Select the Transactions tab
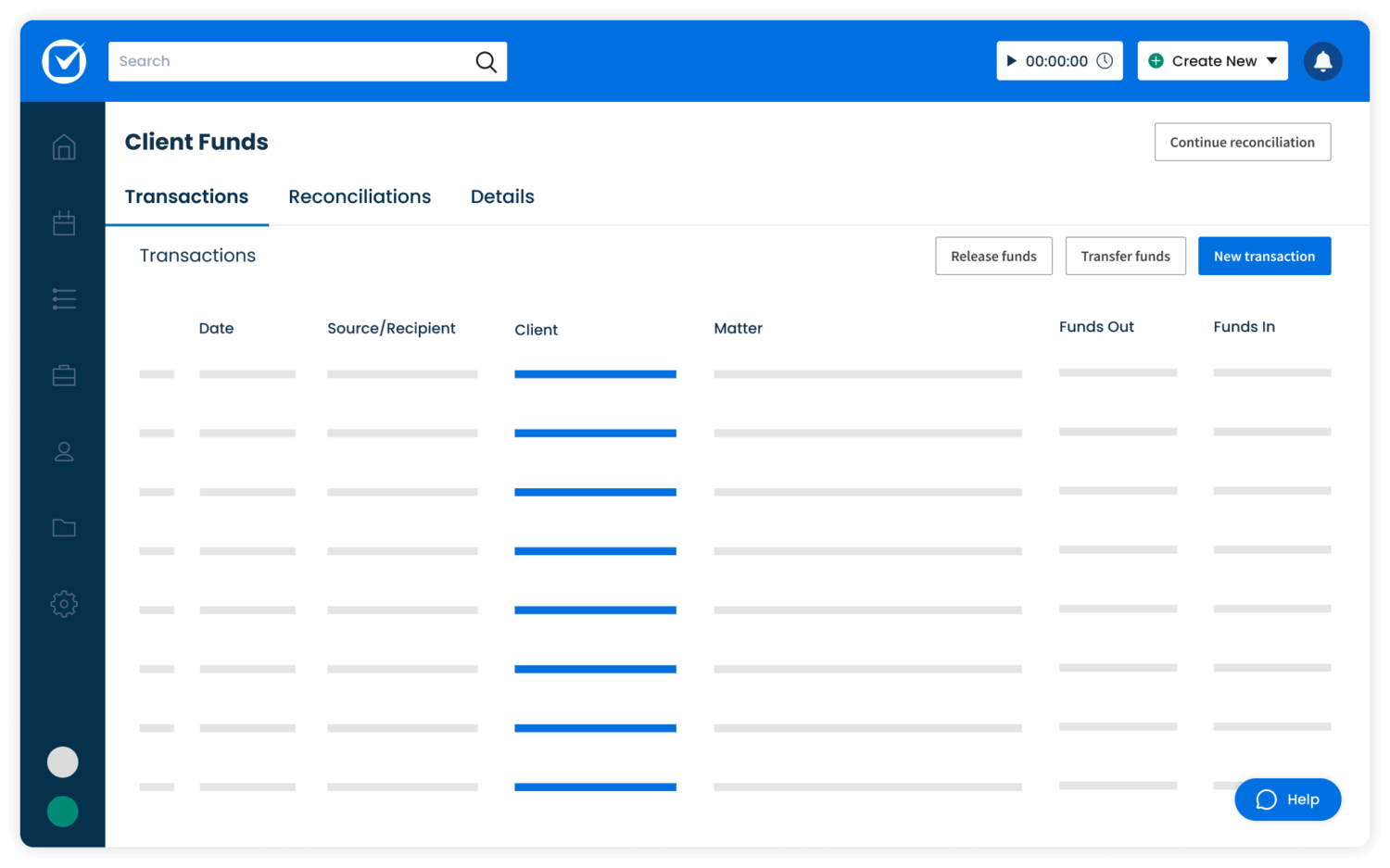Screen dimensions: 1390x868 tap(186, 196)
